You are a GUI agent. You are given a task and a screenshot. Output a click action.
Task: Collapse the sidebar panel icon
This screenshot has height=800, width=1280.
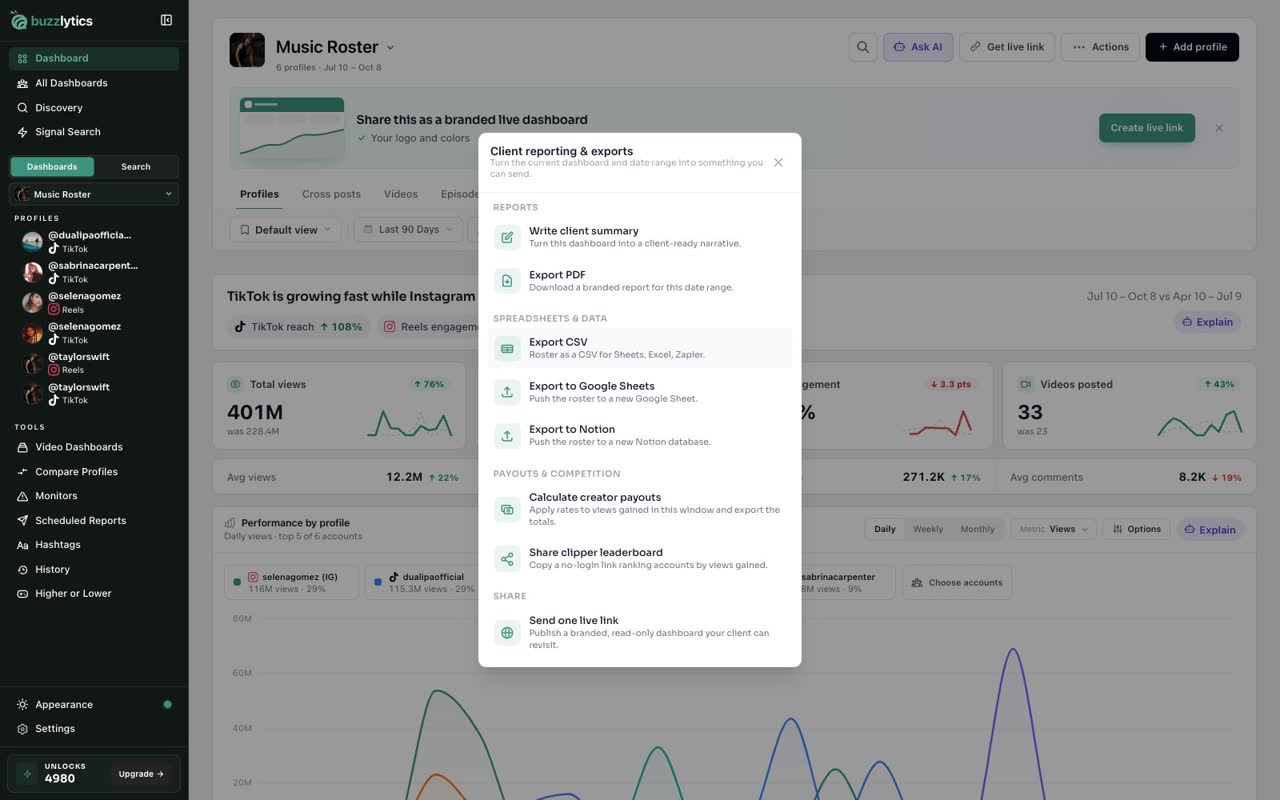tap(166, 20)
